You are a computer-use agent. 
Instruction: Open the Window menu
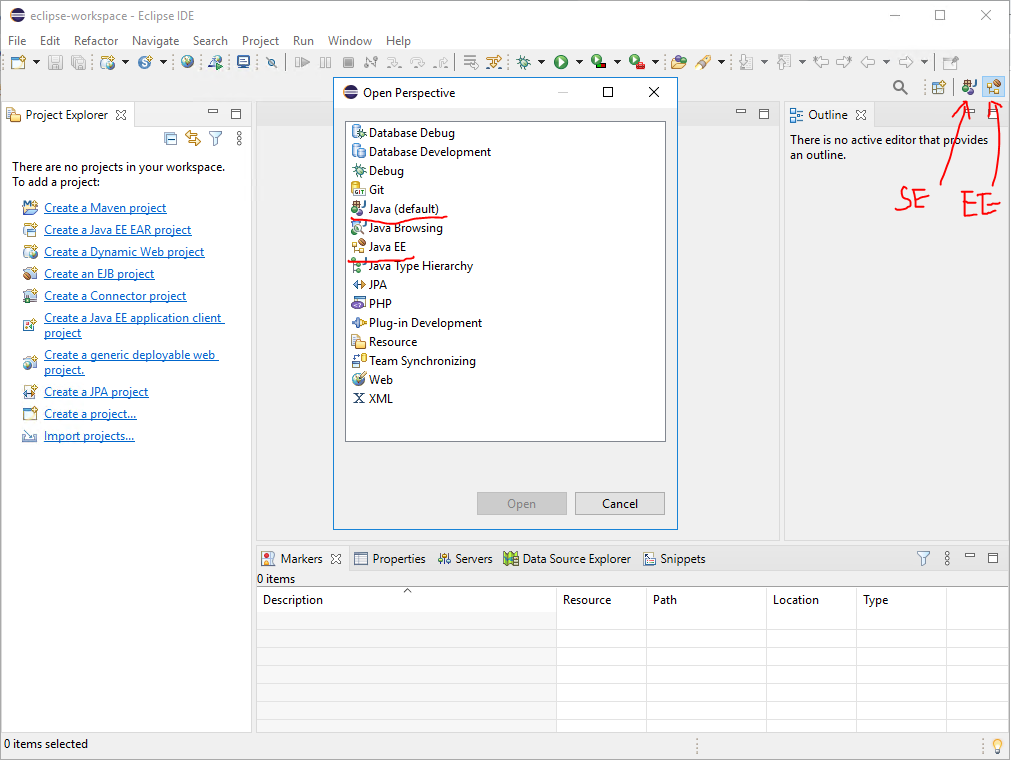[349, 41]
